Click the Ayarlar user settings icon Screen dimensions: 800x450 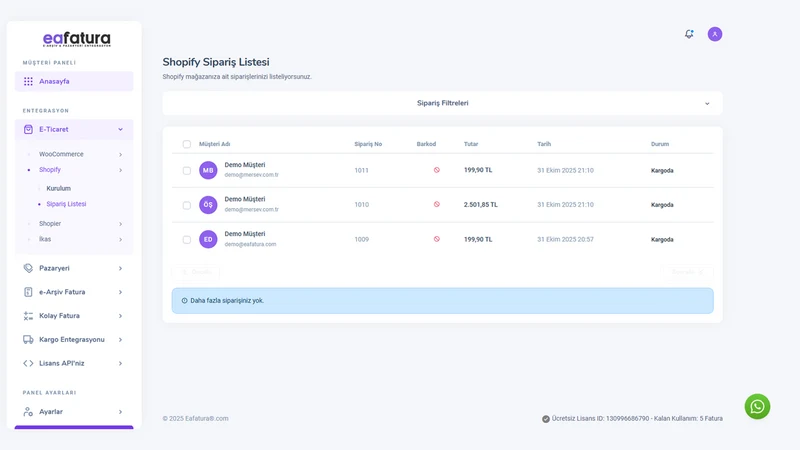28,412
